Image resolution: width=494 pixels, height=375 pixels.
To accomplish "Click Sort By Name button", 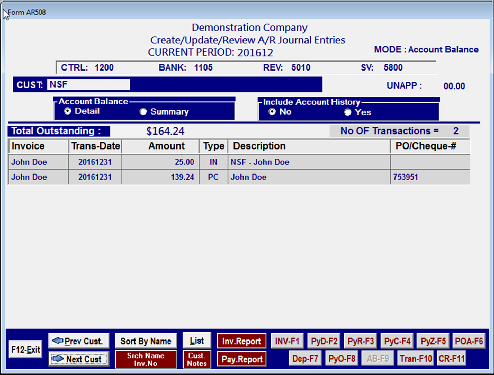I will point(146,341).
